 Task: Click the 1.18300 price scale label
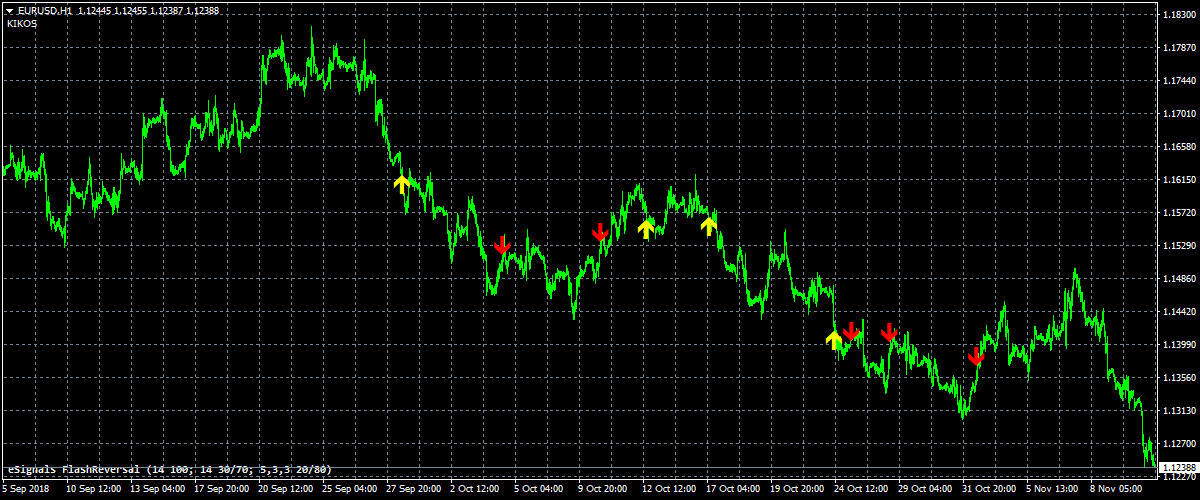[1180, 14]
